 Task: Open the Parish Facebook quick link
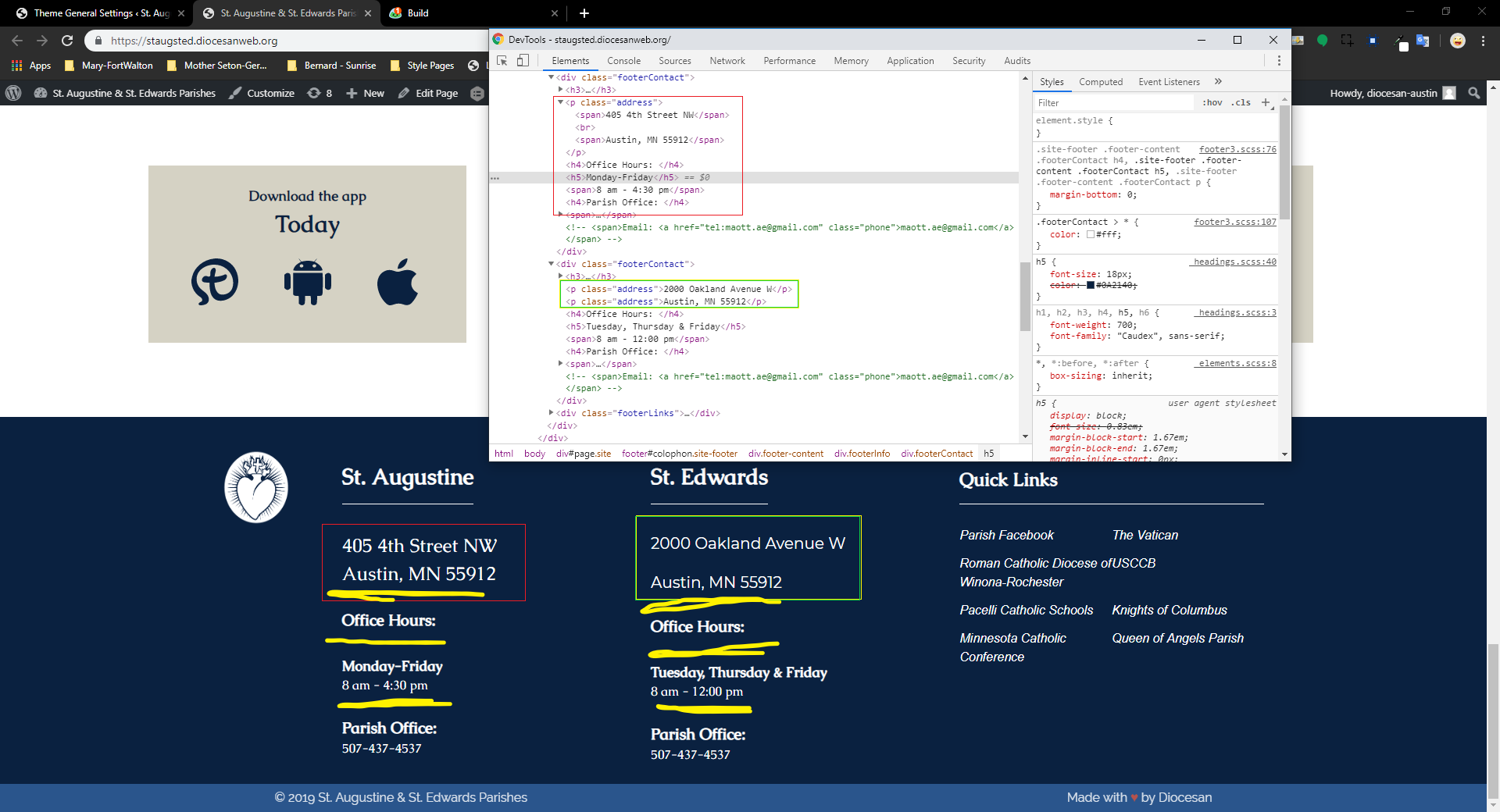click(x=1006, y=535)
